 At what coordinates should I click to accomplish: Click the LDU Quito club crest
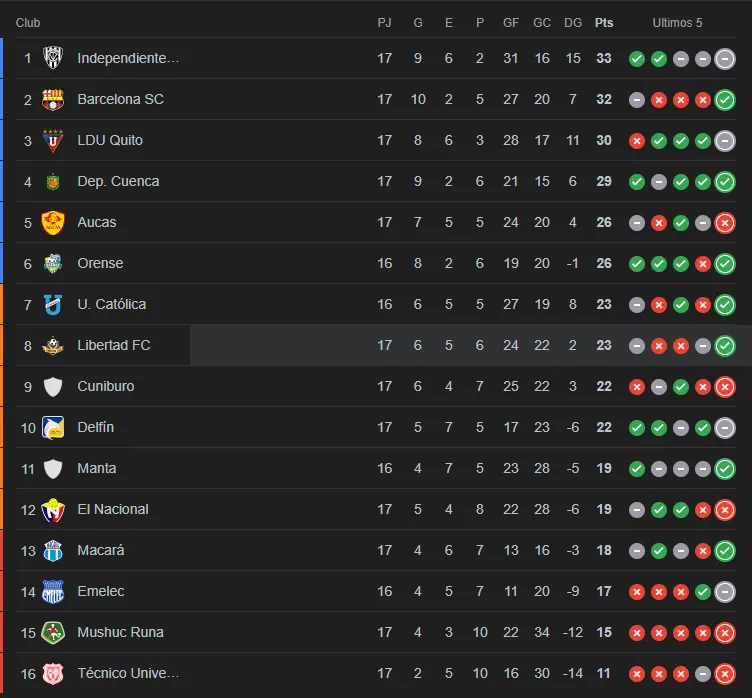53,140
